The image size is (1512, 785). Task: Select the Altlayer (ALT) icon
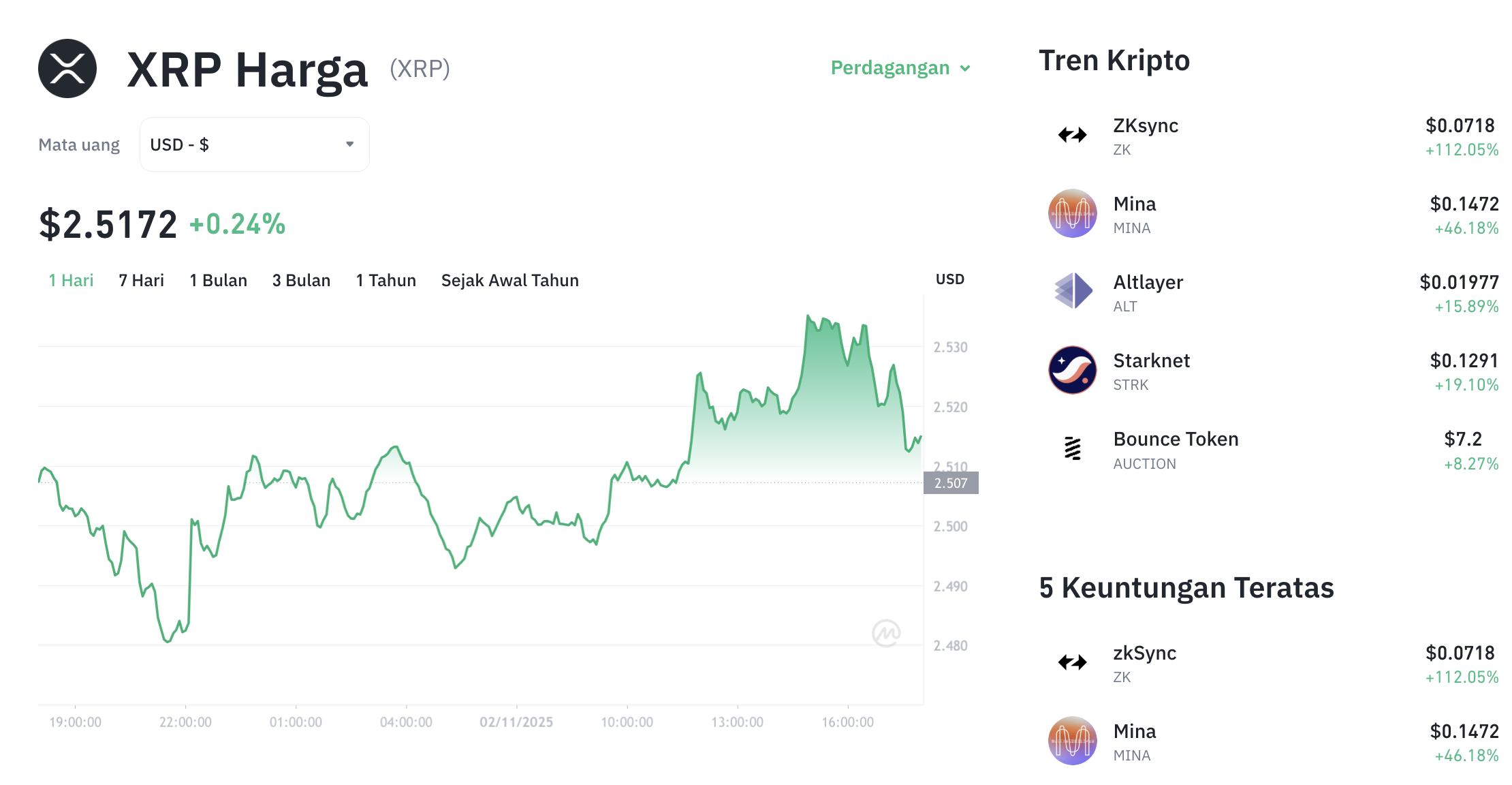1071,291
